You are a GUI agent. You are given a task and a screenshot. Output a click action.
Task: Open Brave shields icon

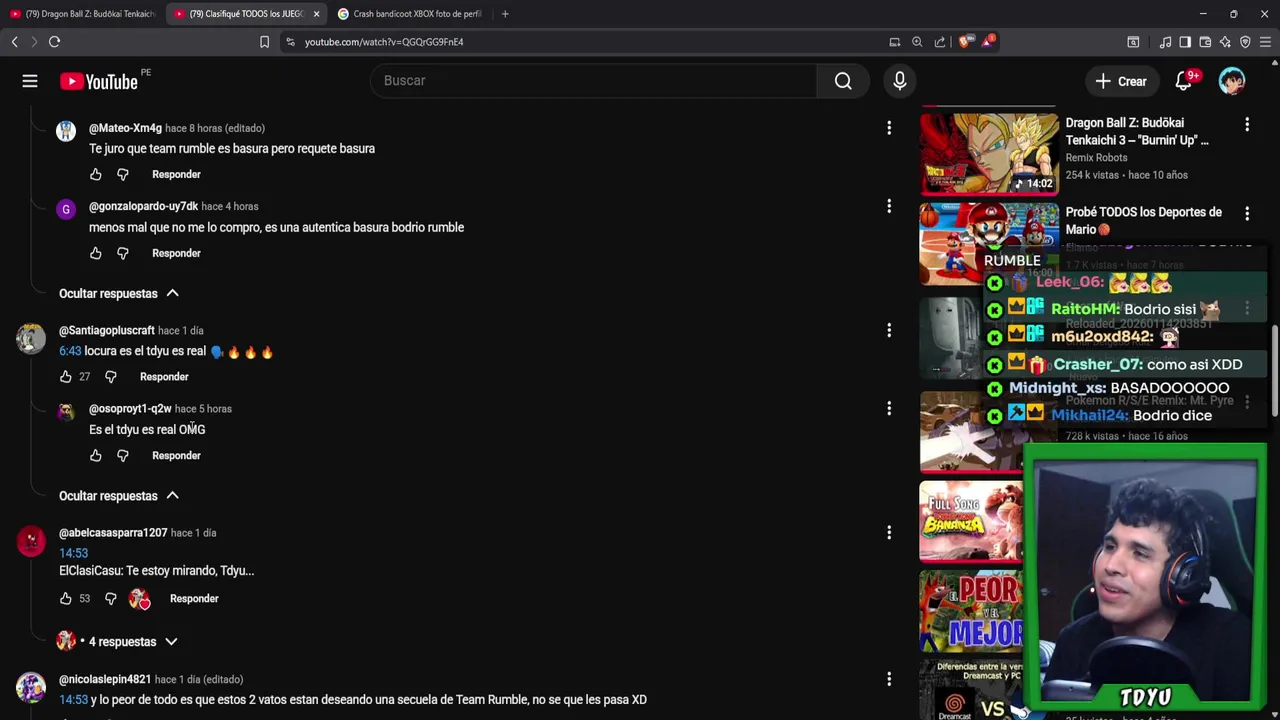(x=964, y=42)
